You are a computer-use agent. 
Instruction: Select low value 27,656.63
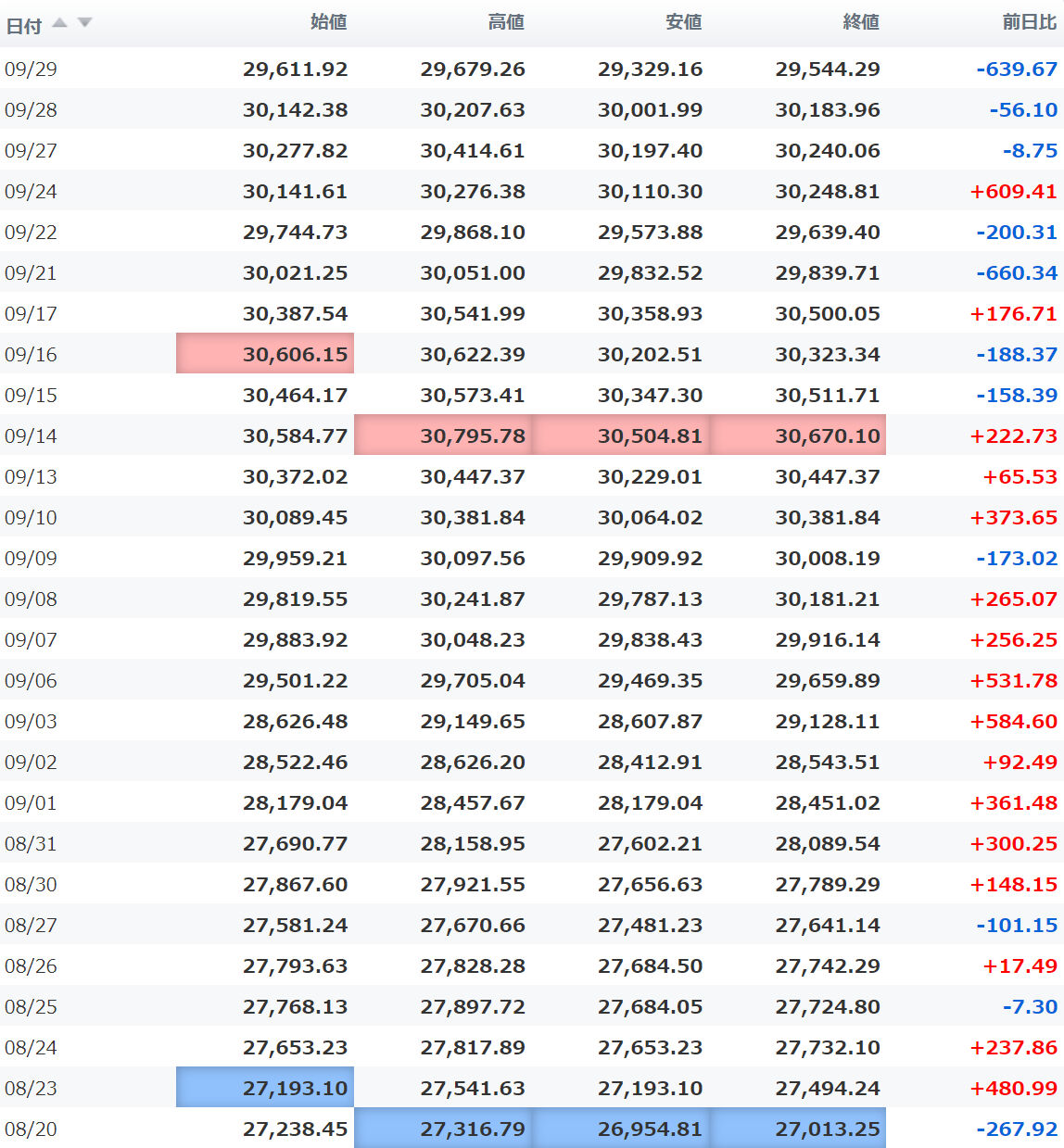pyautogui.click(x=650, y=884)
